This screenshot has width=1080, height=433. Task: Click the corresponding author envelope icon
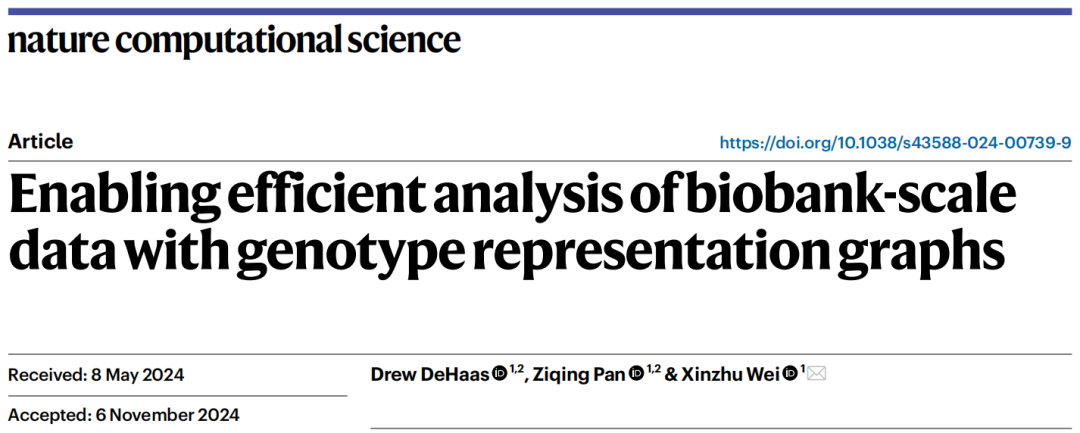[816, 374]
